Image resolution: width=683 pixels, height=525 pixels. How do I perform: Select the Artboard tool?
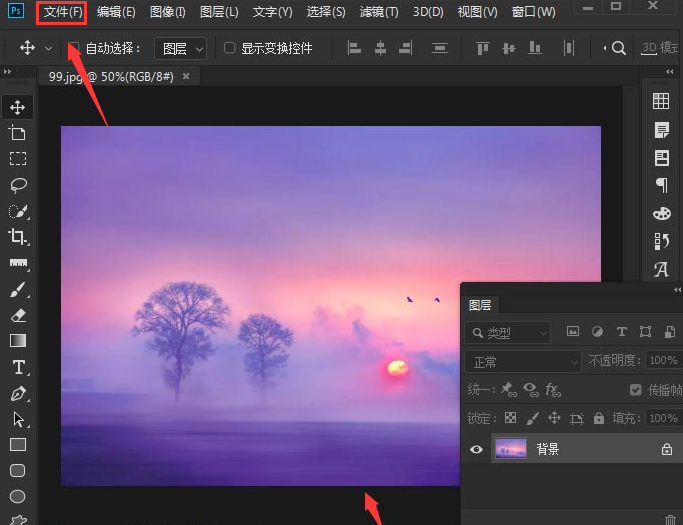(x=17, y=132)
